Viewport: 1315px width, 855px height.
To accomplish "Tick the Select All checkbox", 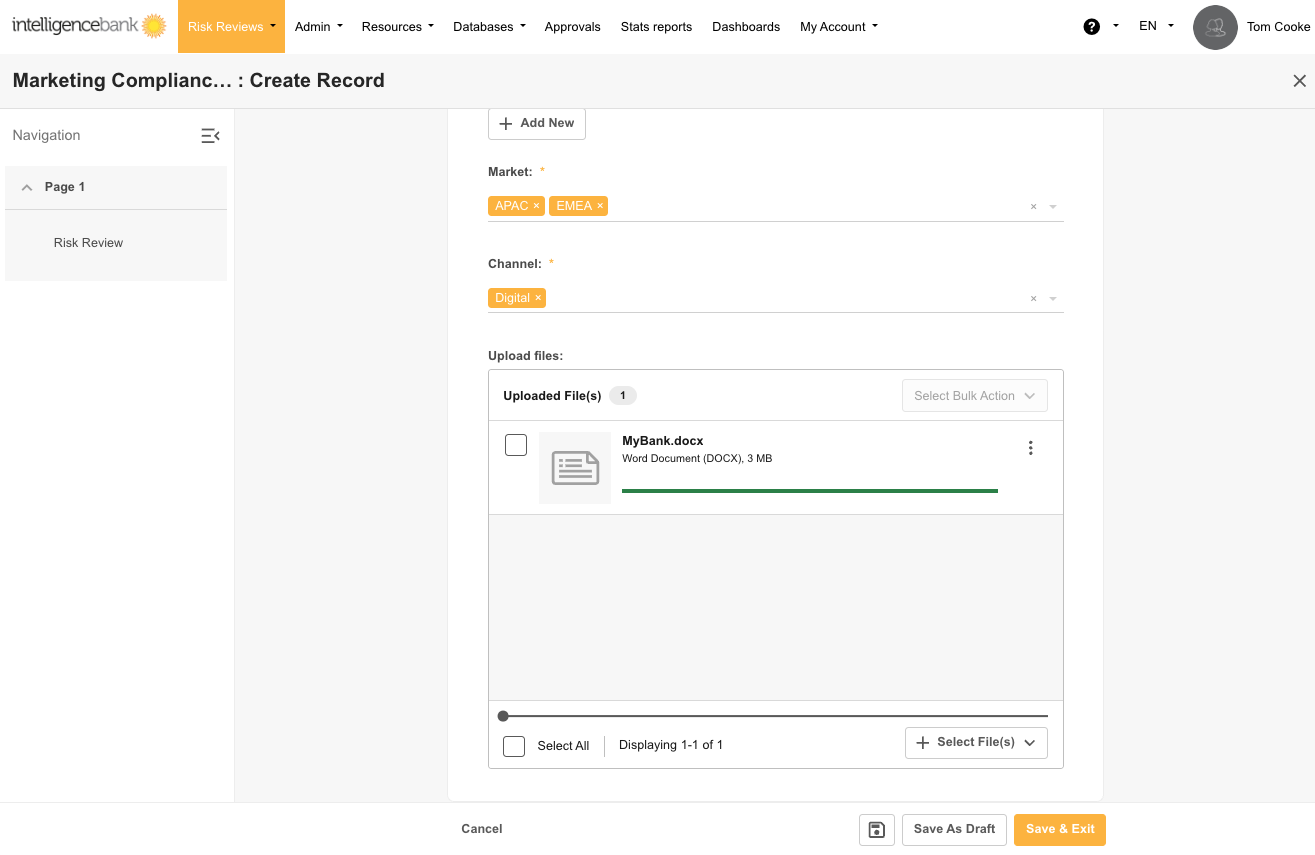I will coord(514,746).
